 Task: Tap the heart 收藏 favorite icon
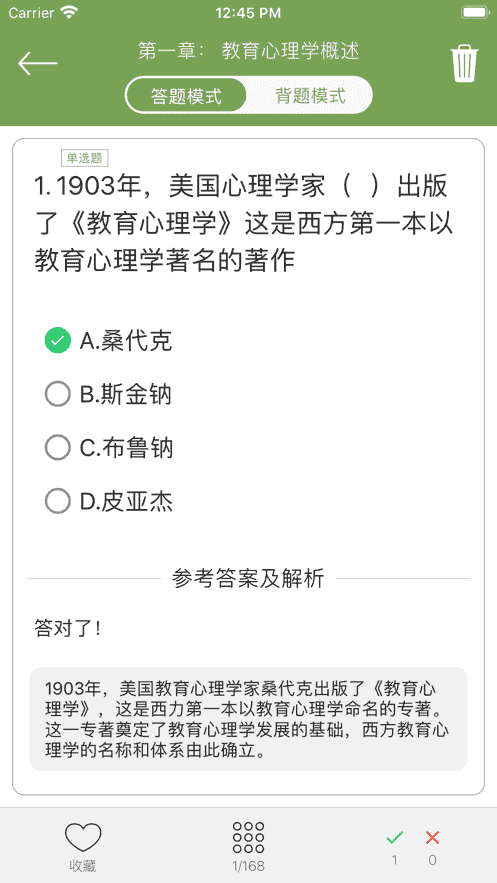(x=83, y=837)
